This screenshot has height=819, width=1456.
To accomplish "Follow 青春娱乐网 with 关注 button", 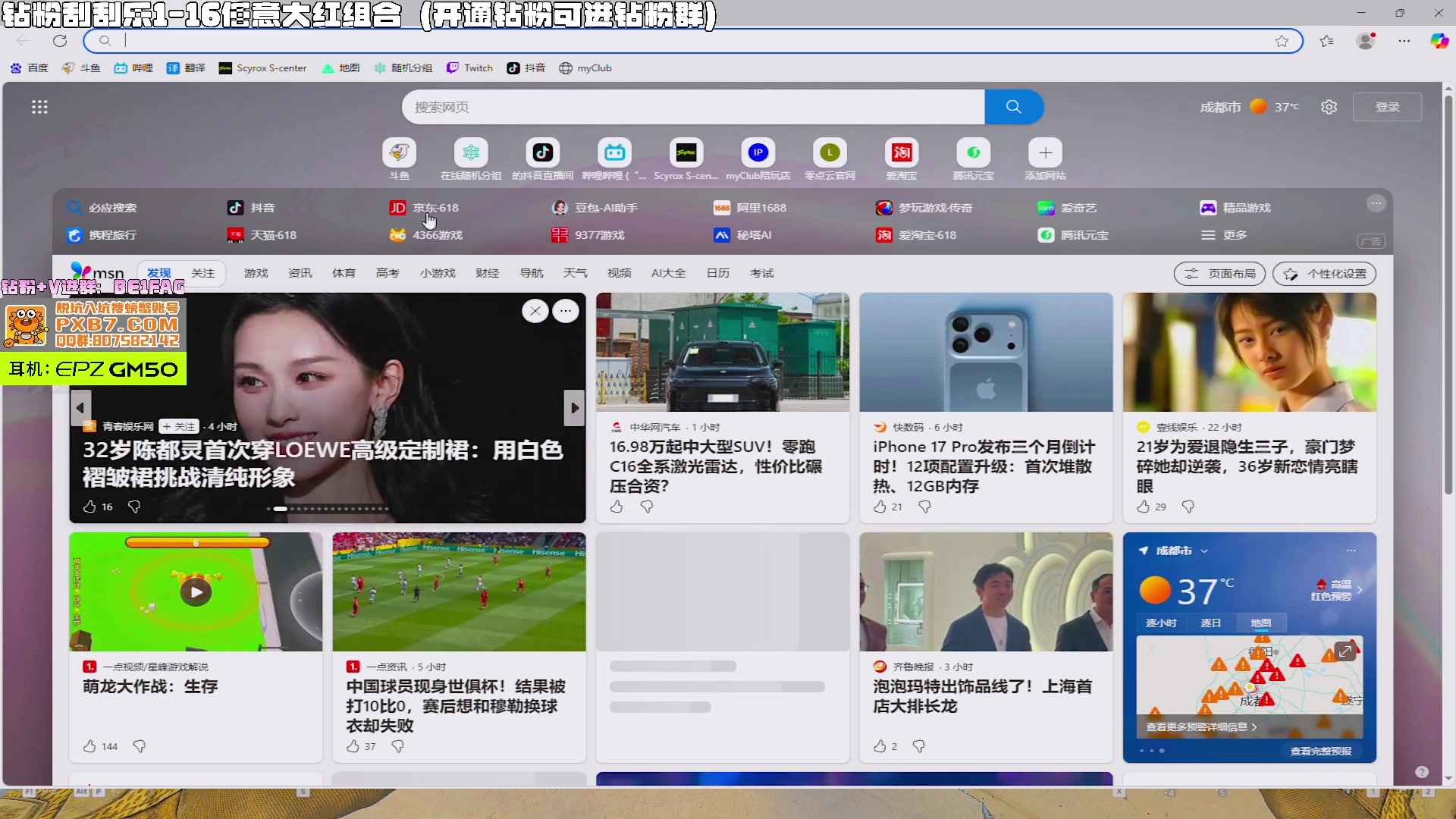I will click(179, 427).
